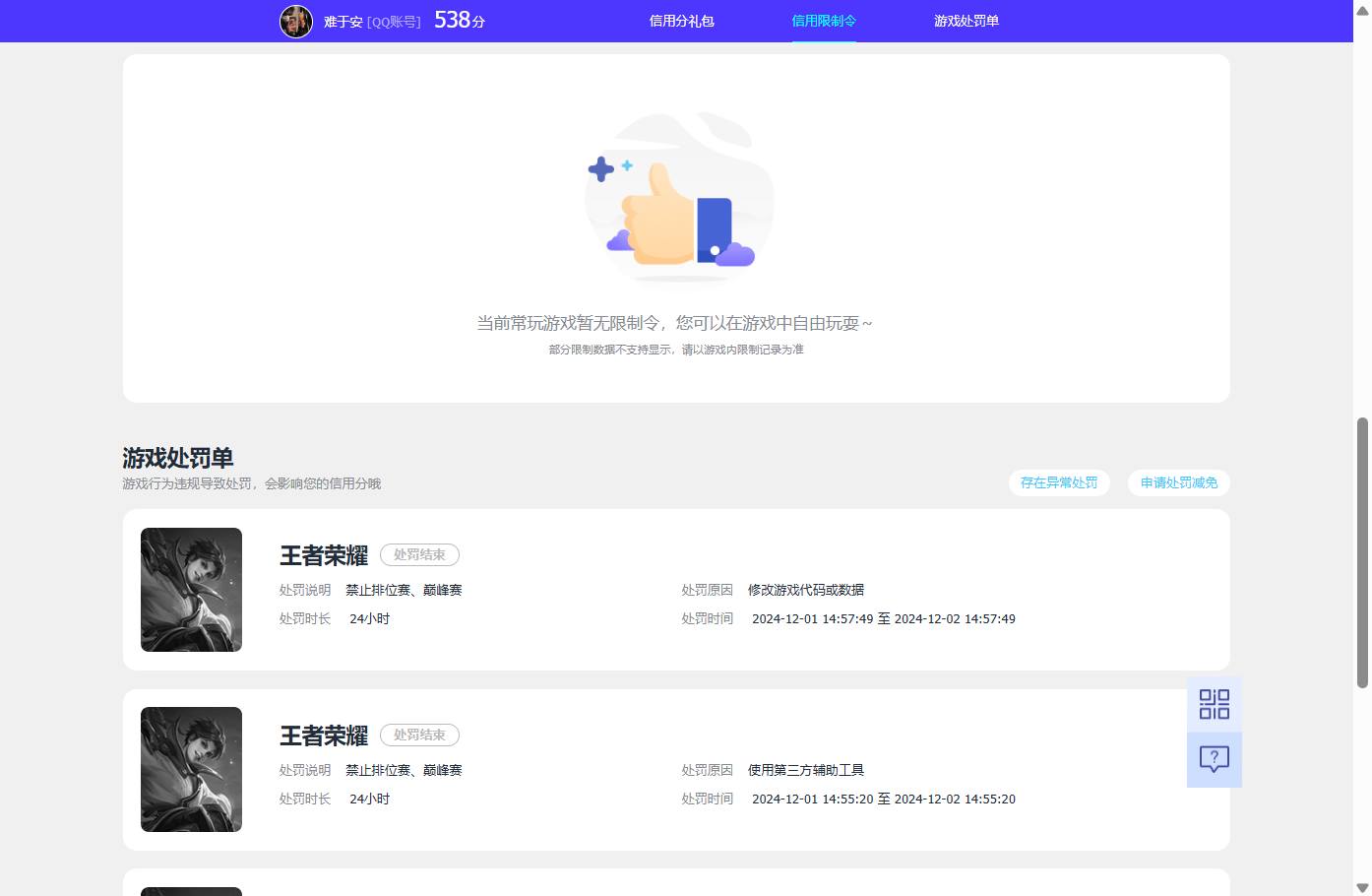Viewport: 1372px width, 896px height.
Task: Click the 538分 credit score
Action: click(x=460, y=20)
